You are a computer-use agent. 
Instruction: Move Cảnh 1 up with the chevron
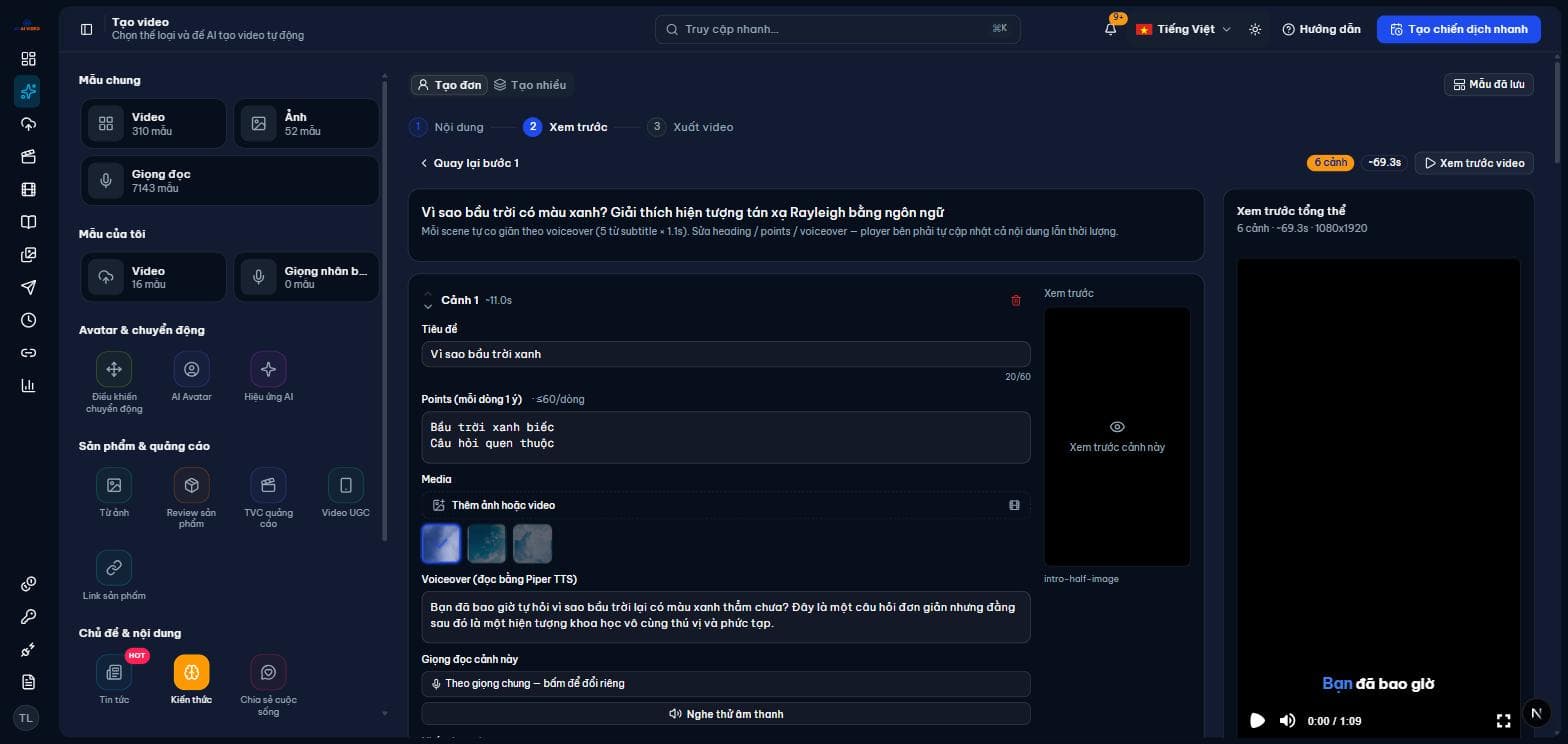(x=428, y=294)
